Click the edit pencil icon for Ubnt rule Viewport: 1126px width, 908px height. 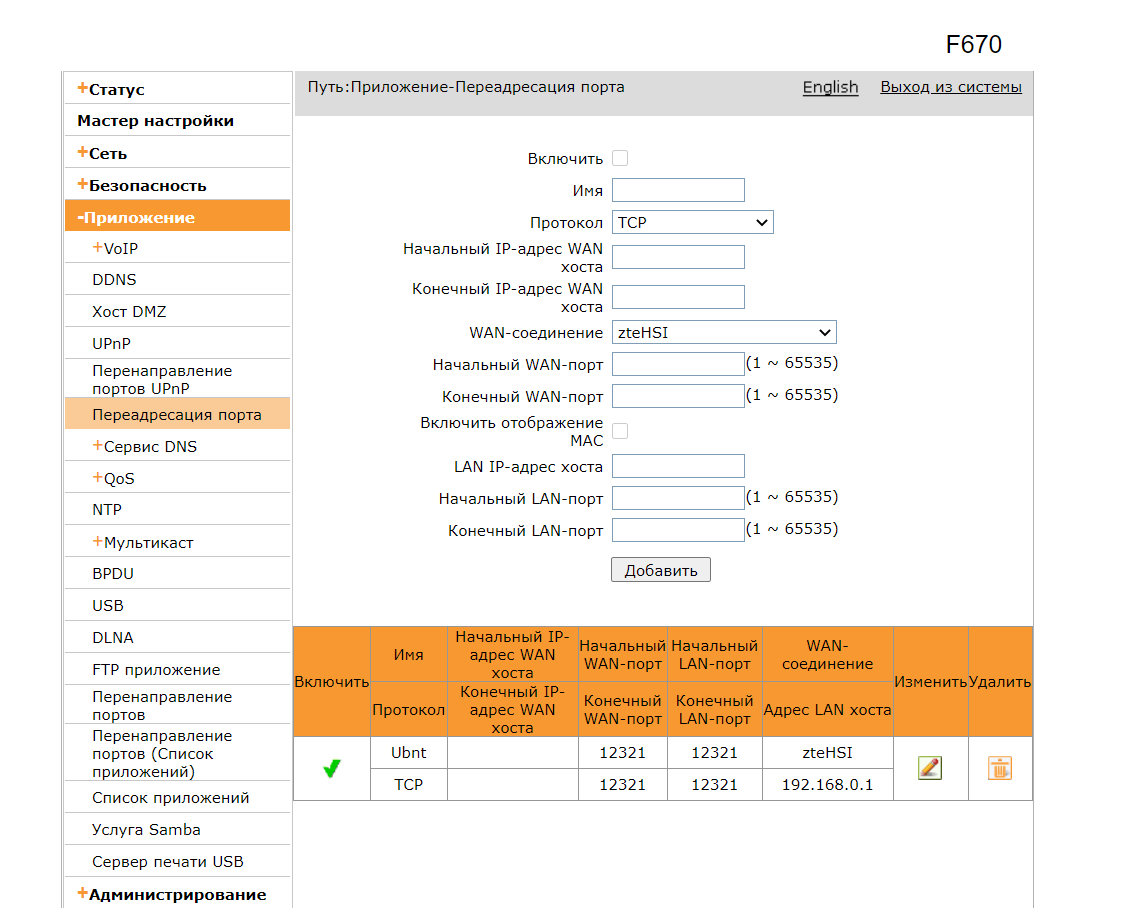930,768
